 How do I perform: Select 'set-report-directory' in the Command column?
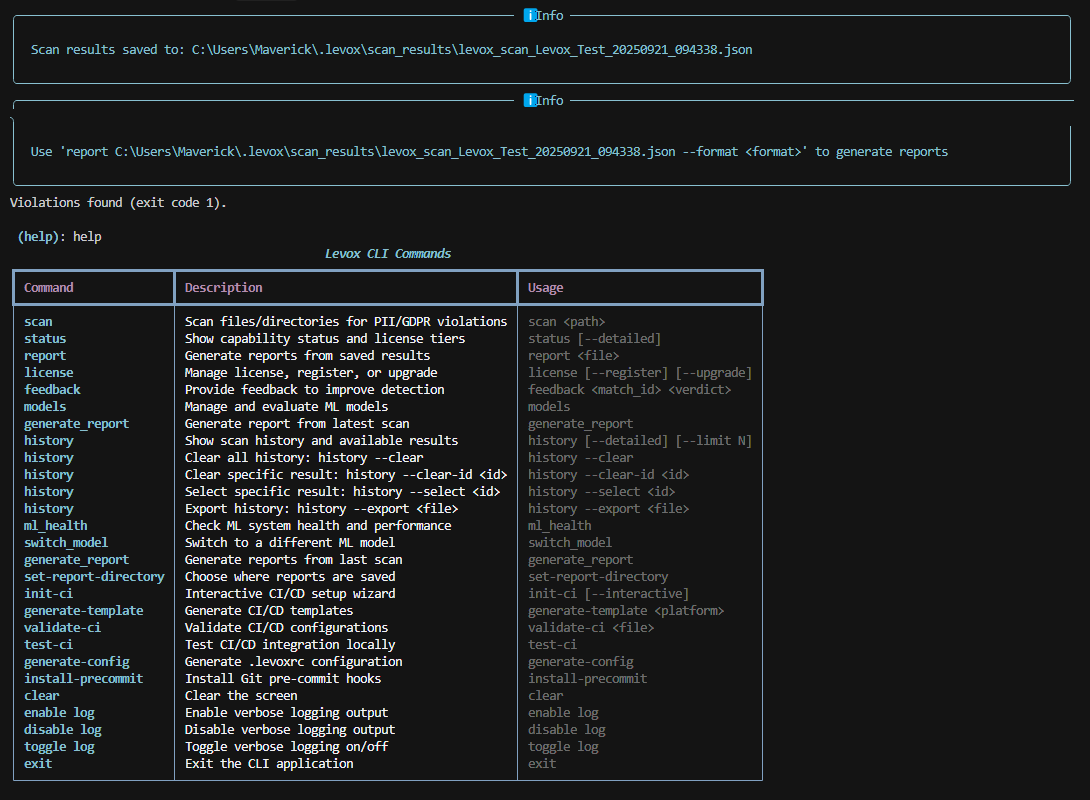pyautogui.click(x=95, y=576)
